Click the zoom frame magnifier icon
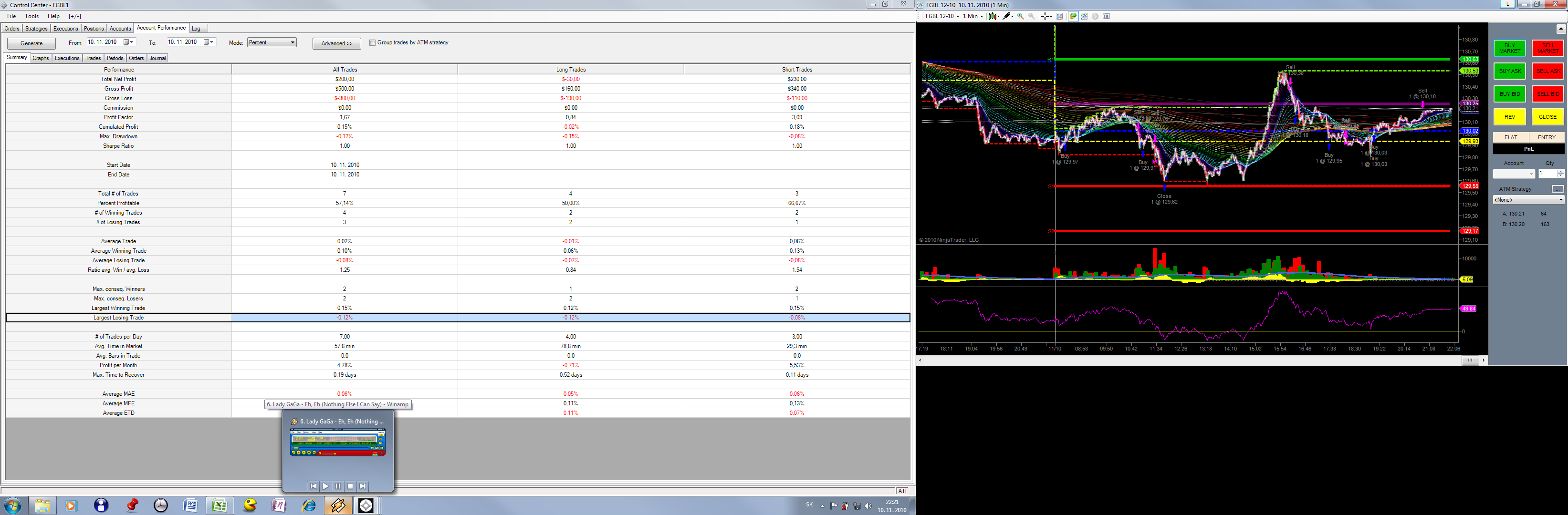Image resolution: width=1568 pixels, height=515 pixels. pyautogui.click(x=1059, y=16)
